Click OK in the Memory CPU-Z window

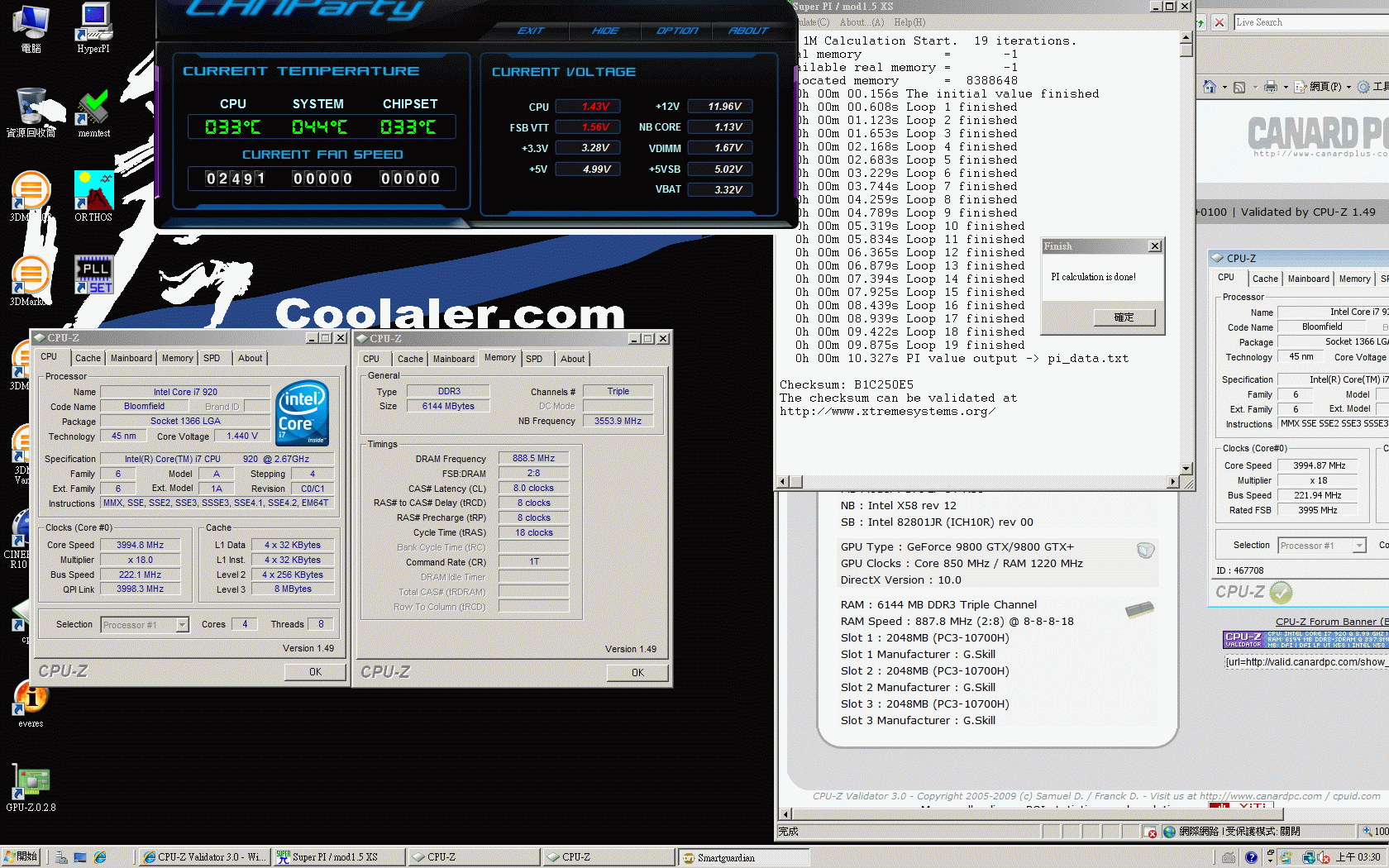point(637,673)
